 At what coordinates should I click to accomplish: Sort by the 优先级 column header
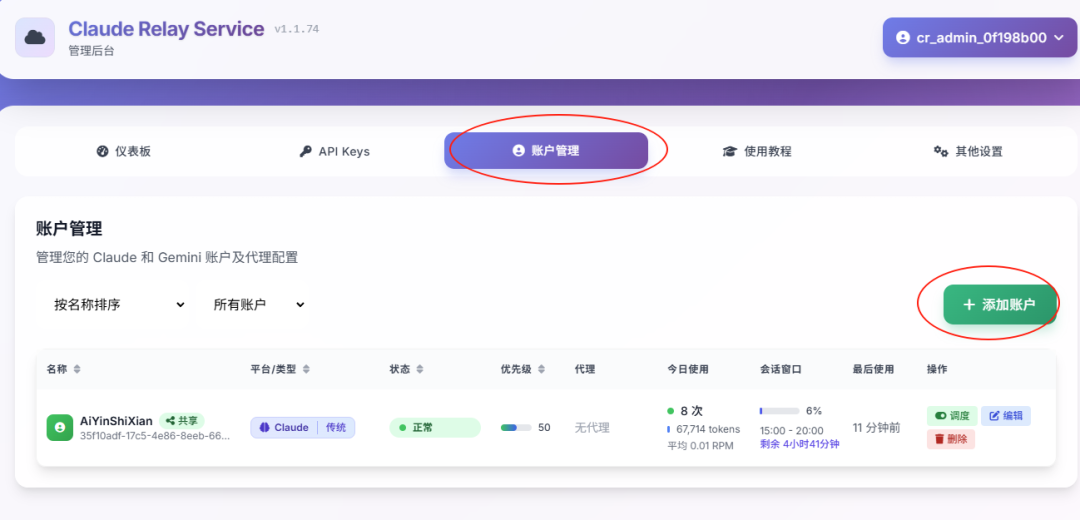point(523,369)
